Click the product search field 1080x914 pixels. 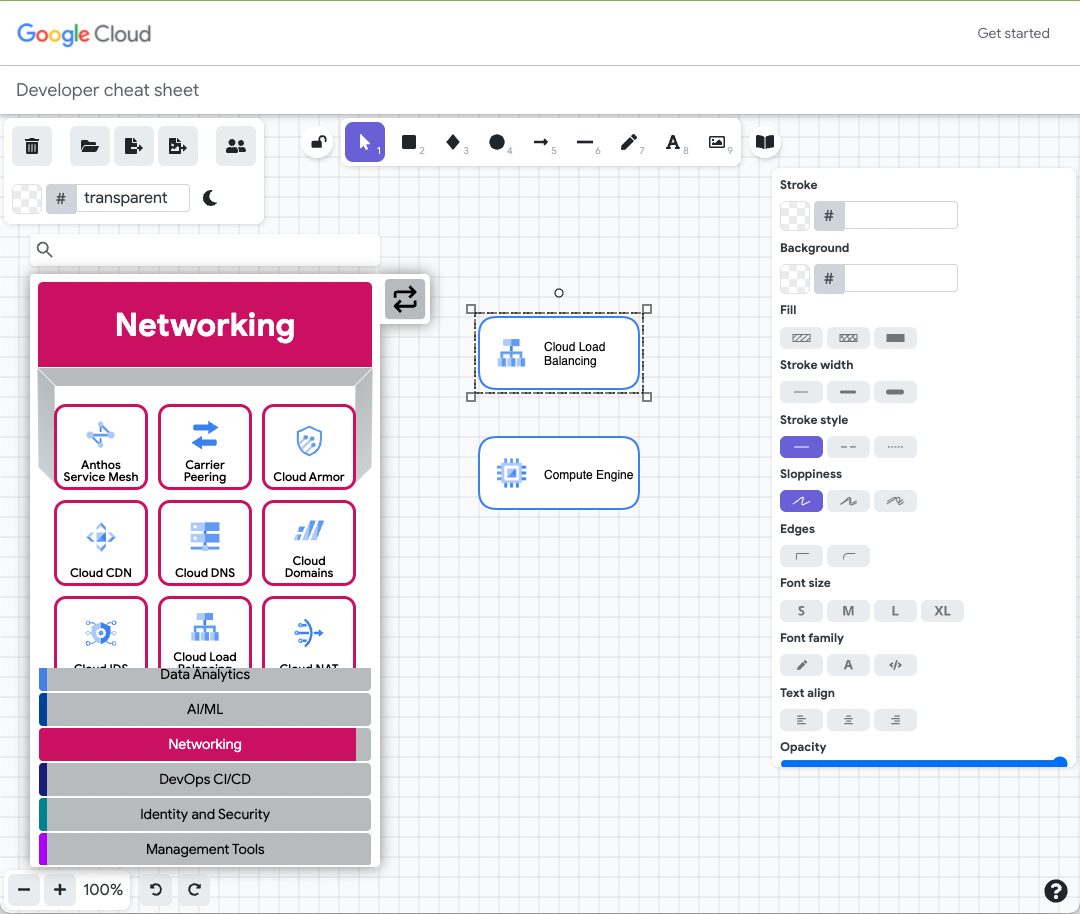point(205,249)
